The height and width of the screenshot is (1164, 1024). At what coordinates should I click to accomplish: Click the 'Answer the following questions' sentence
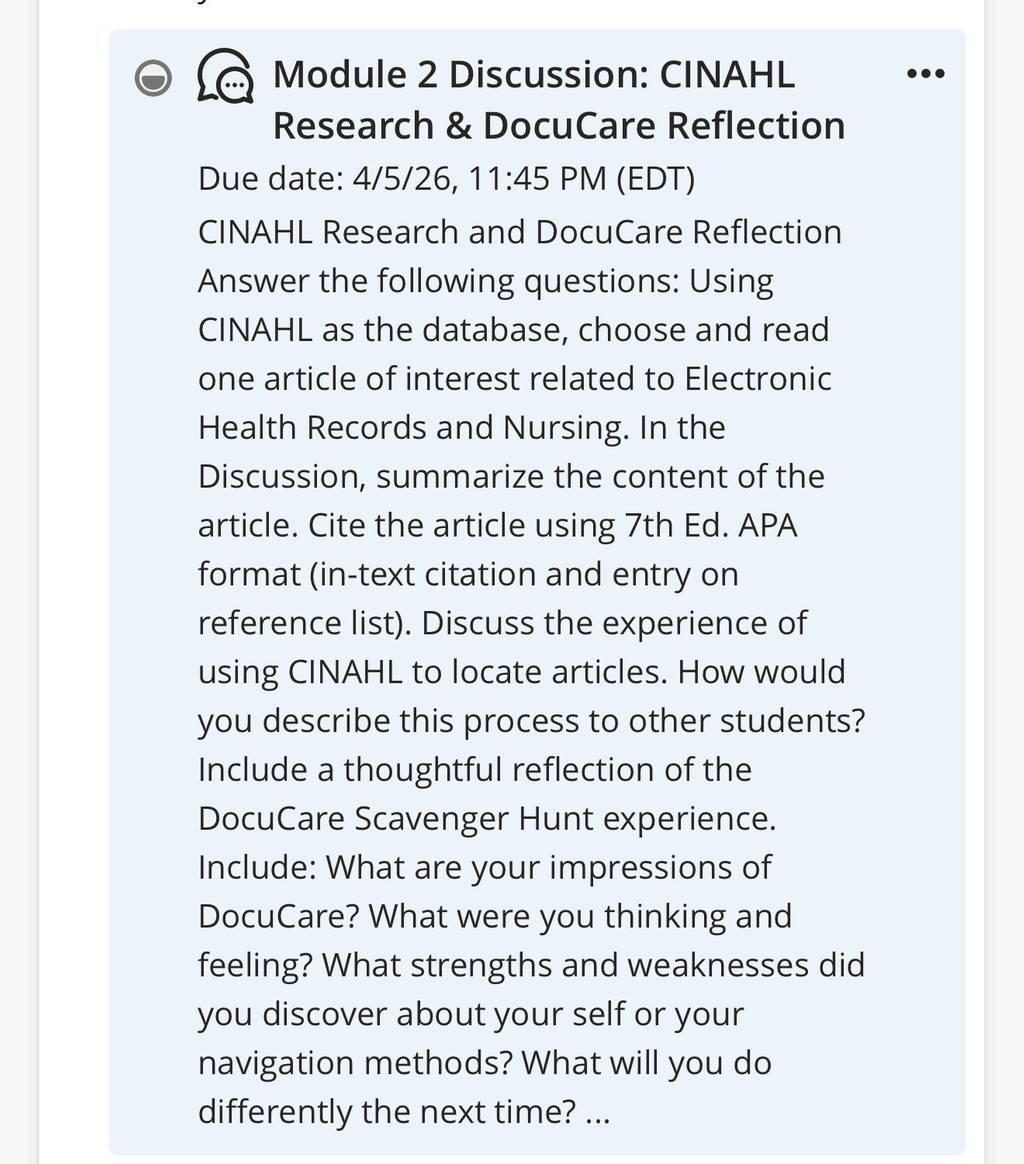438,281
